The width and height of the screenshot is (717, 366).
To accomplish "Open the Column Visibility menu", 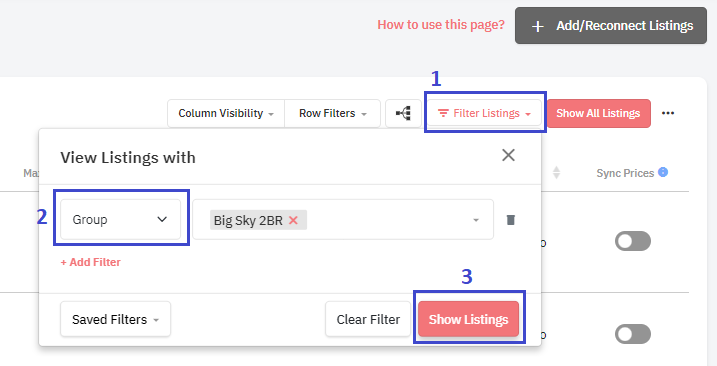I will point(226,113).
